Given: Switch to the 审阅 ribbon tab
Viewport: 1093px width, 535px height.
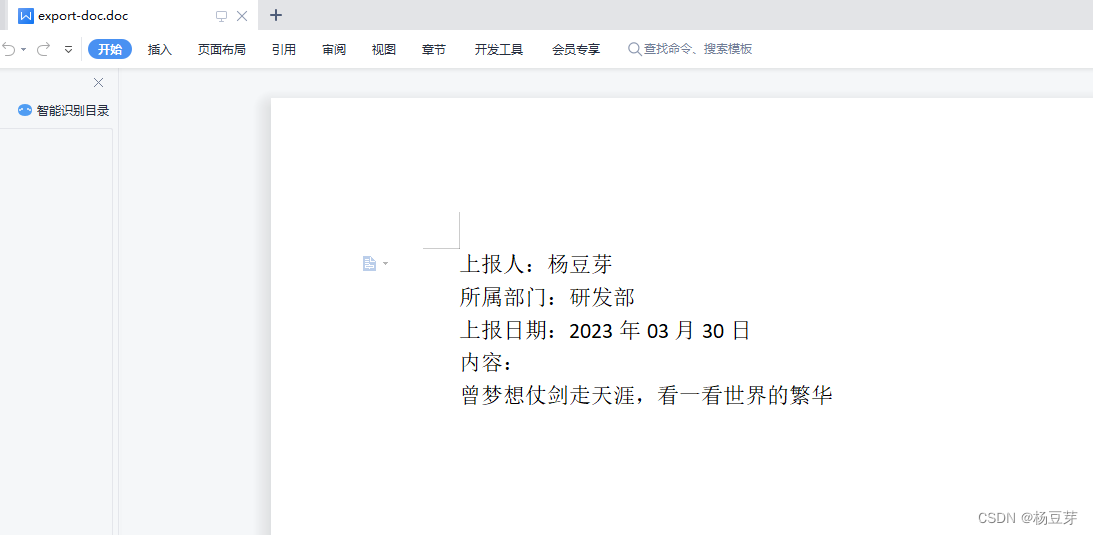Looking at the screenshot, I should pyautogui.click(x=334, y=49).
